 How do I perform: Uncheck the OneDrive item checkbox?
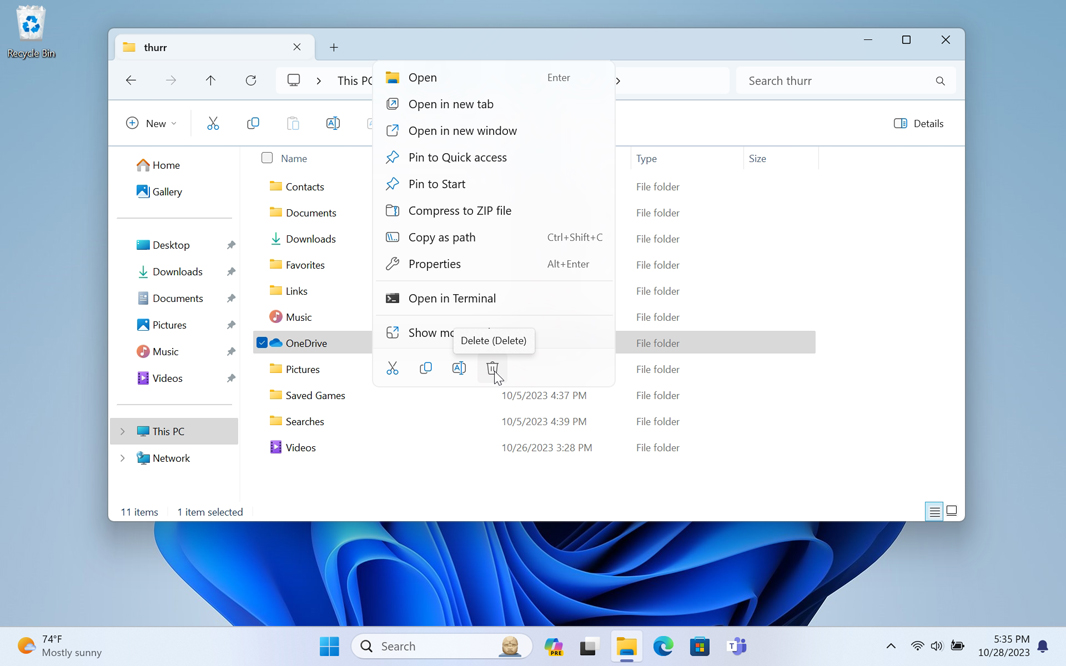click(262, 343)
